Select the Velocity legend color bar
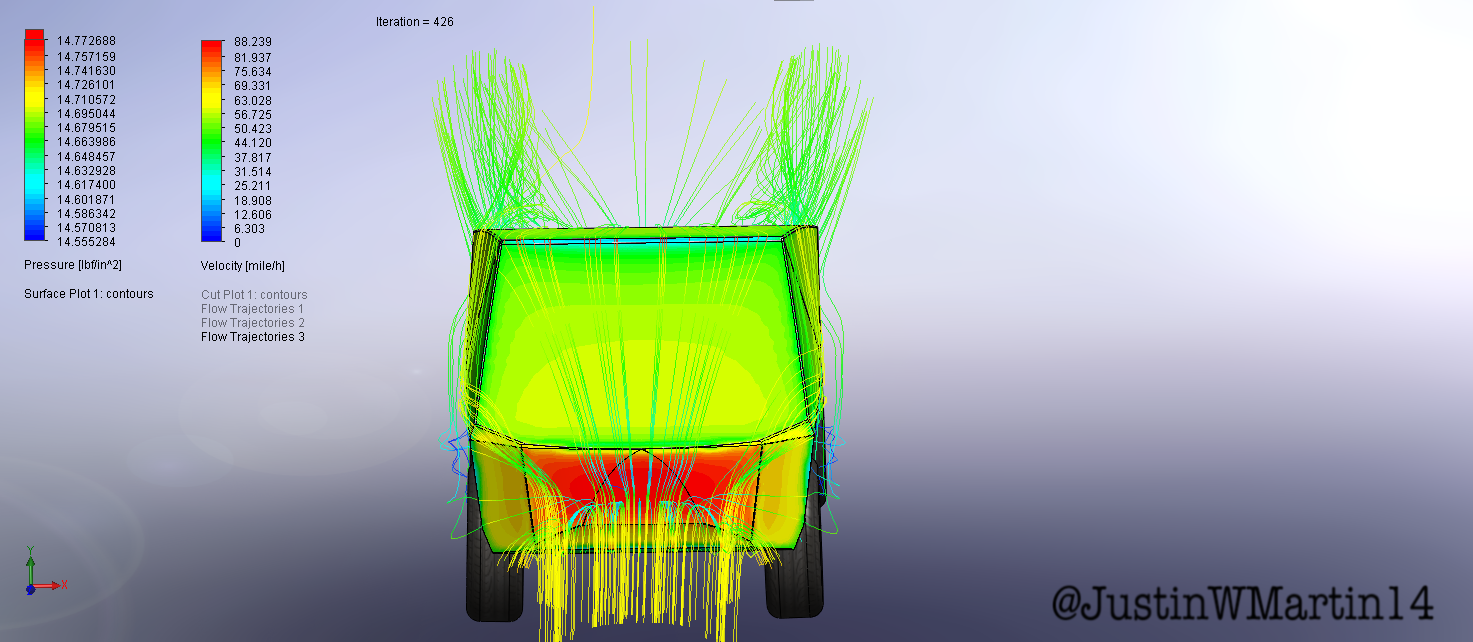 coord(211,141)
